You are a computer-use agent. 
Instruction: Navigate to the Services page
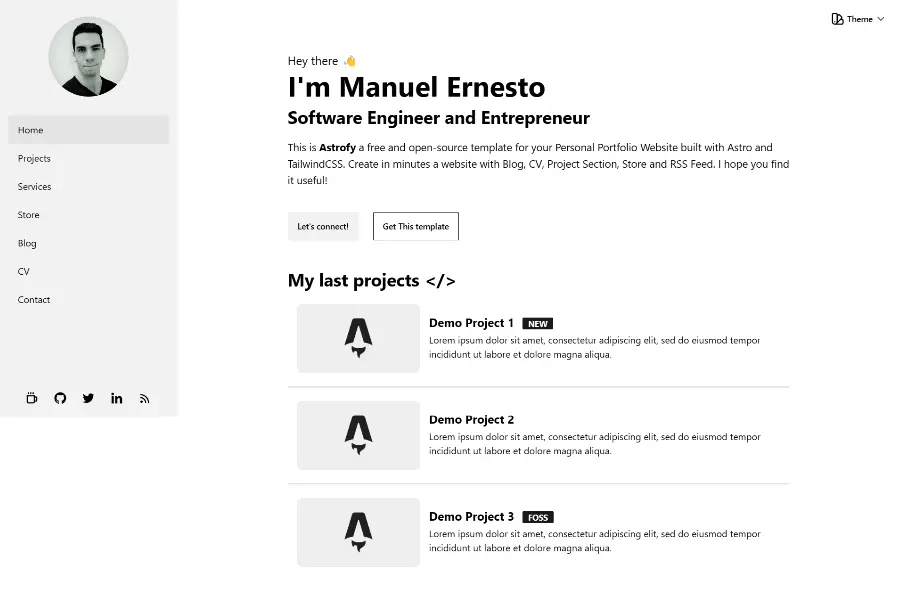pos(34,187)
